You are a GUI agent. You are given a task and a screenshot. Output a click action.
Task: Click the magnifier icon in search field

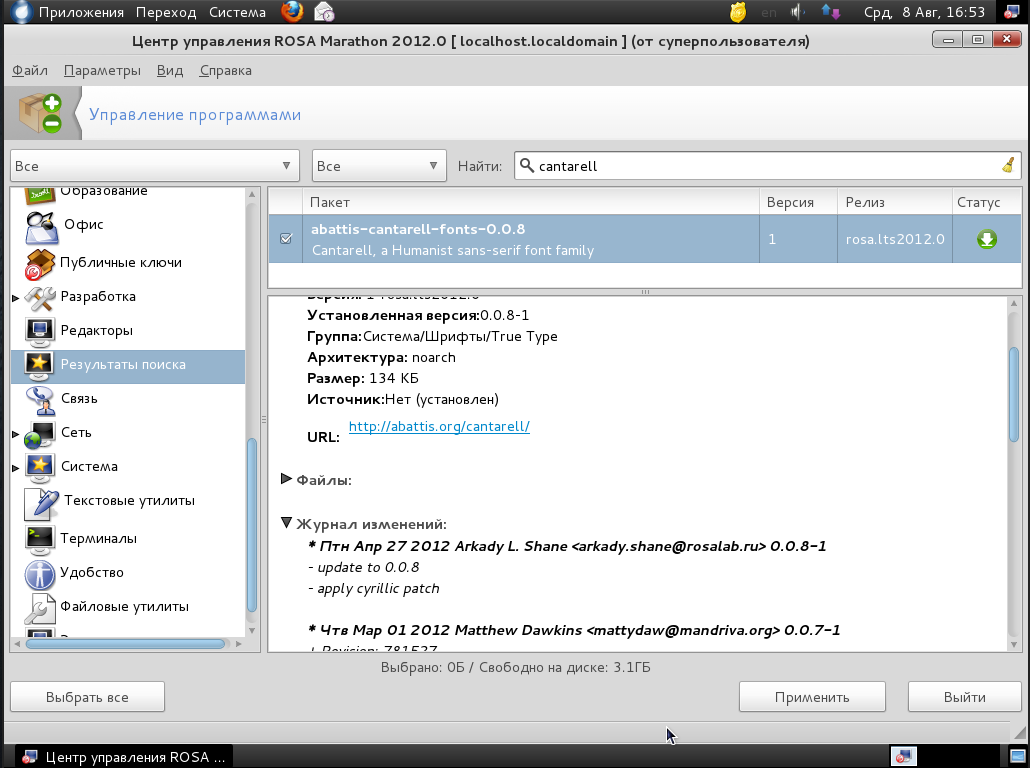pos(526,166)
